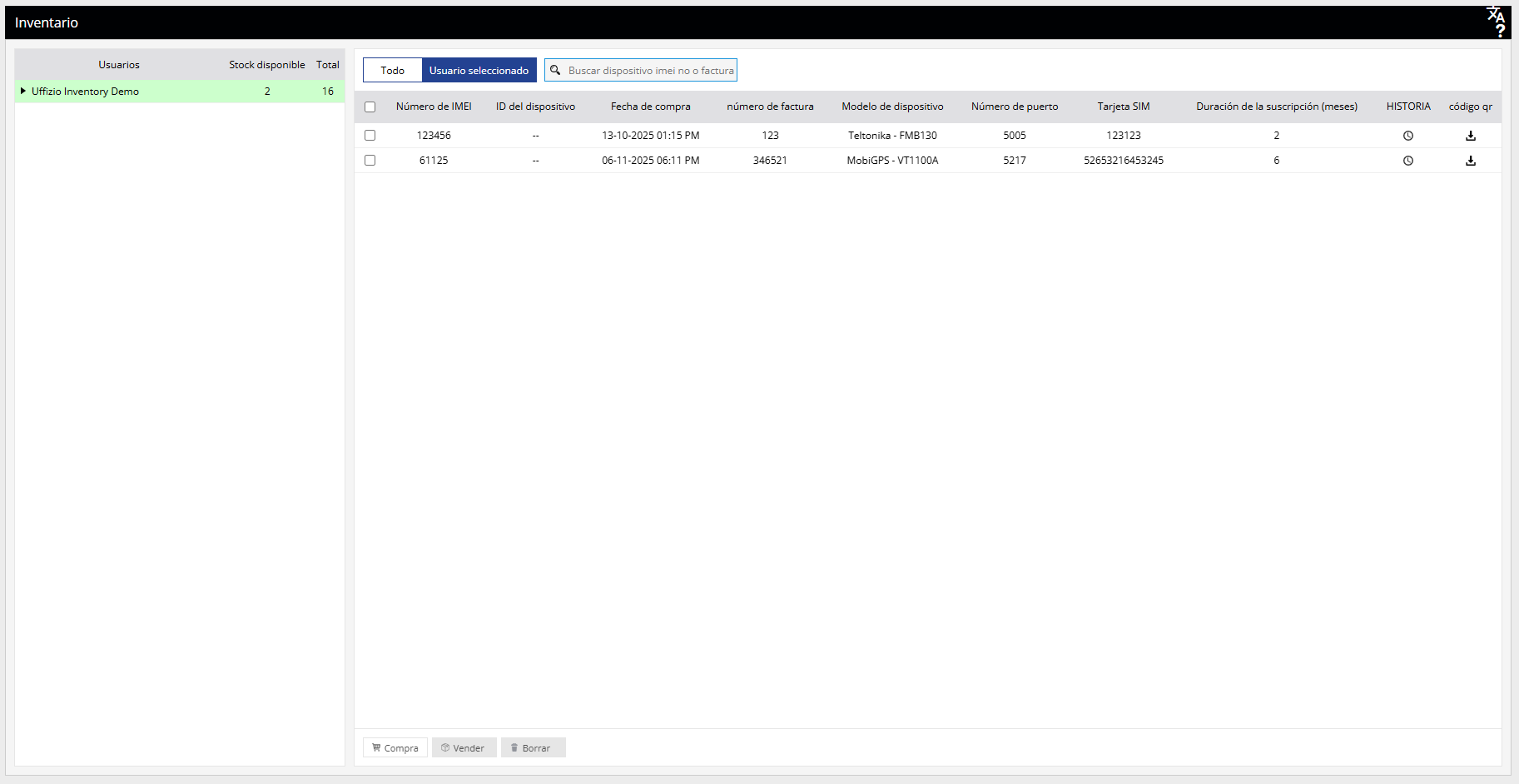Focus the device IMEI or invoice search field

650,71
